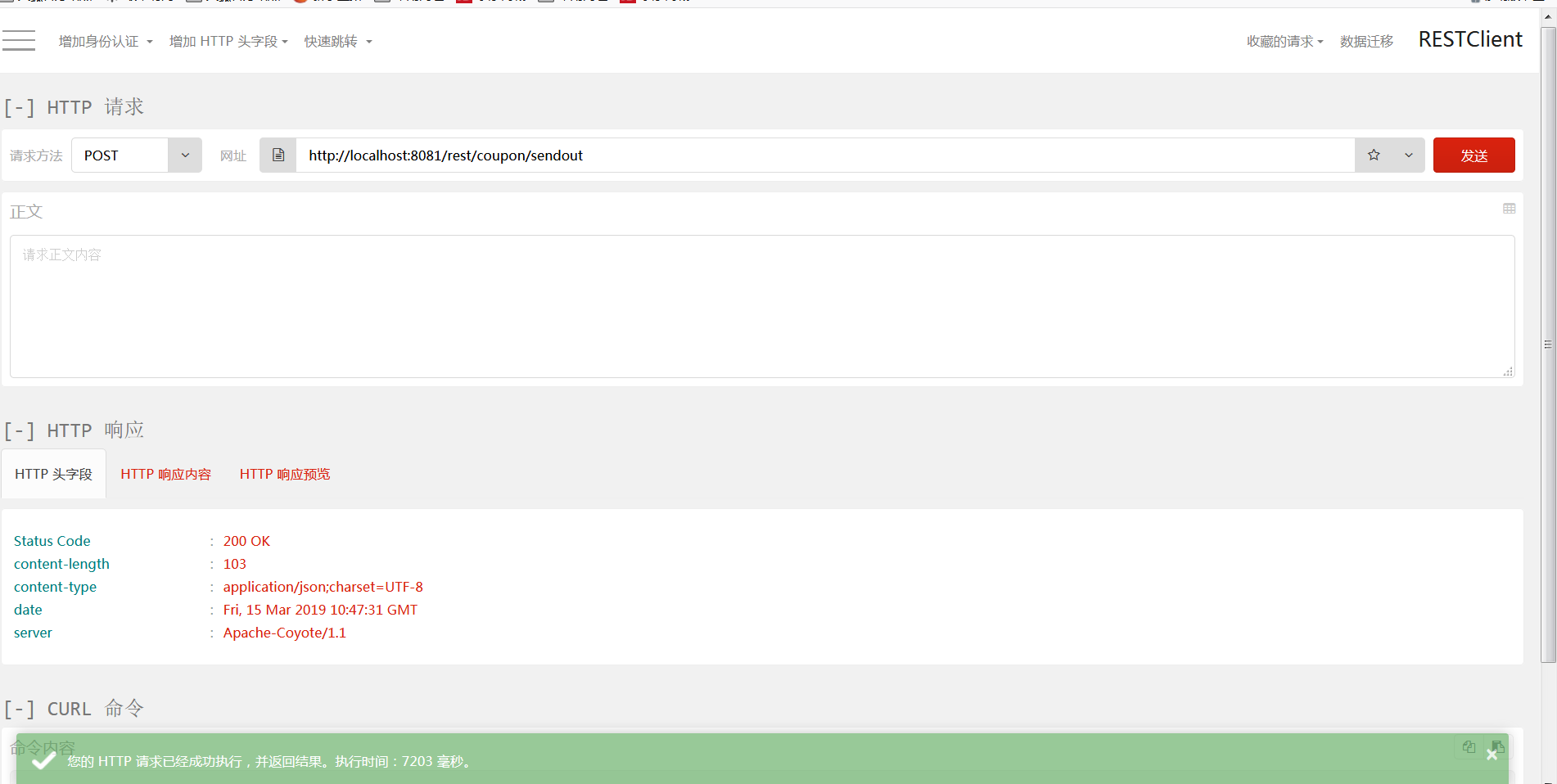Click the RESTClient brand title
Viewport: 1557px width, 784px height.
pyautogui.click(x=1470, y=39)
